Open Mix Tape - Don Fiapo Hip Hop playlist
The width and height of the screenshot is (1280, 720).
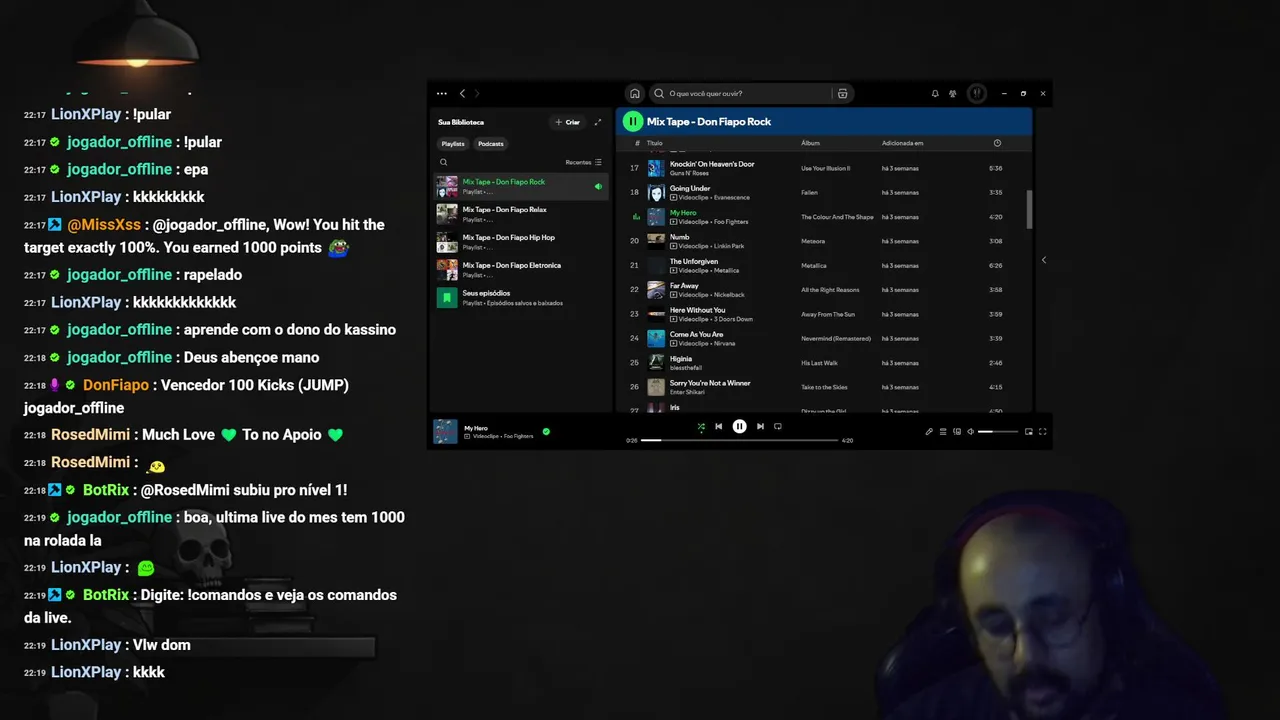click(521, 242)
